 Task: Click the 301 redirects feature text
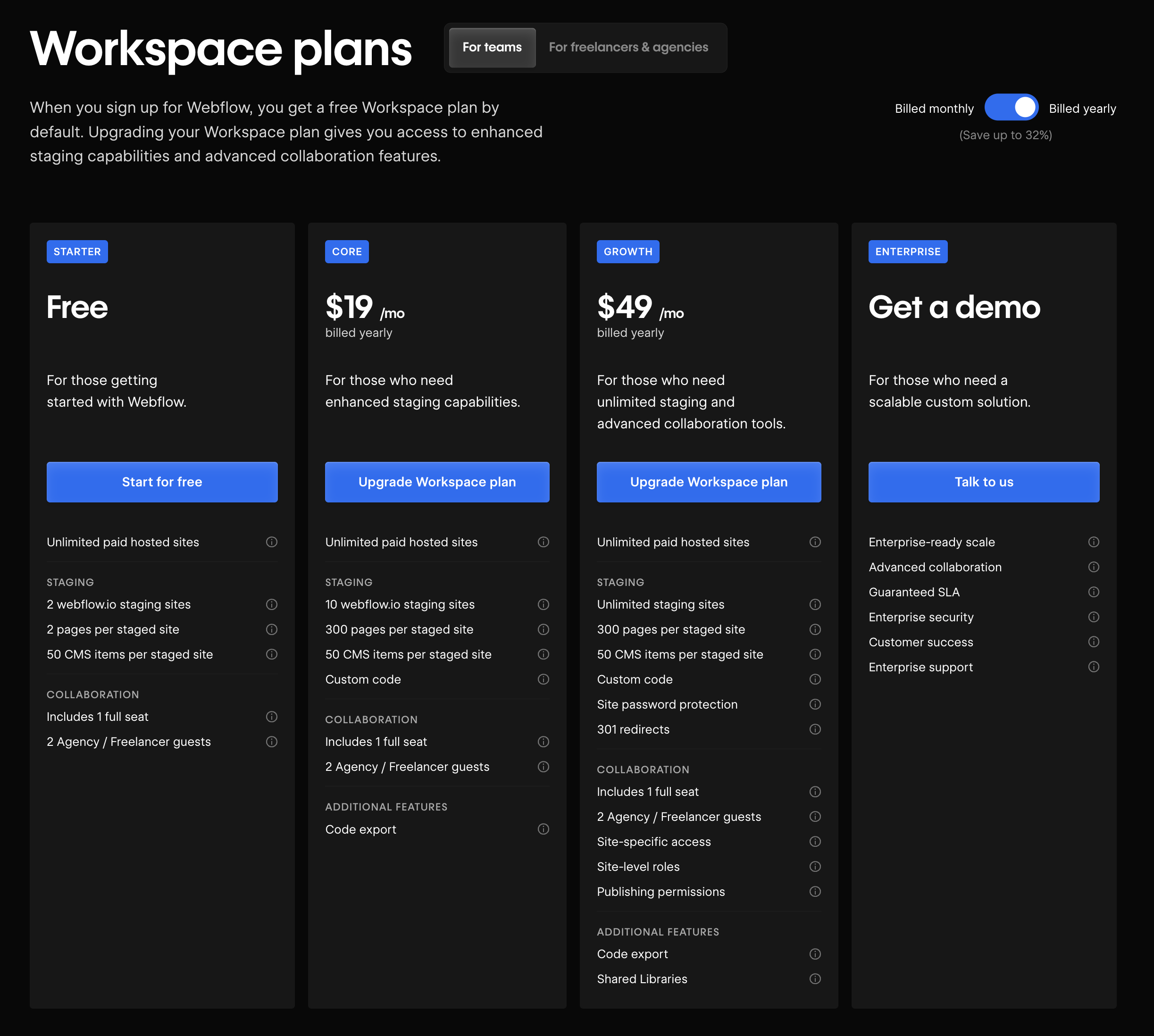(633, 729)
